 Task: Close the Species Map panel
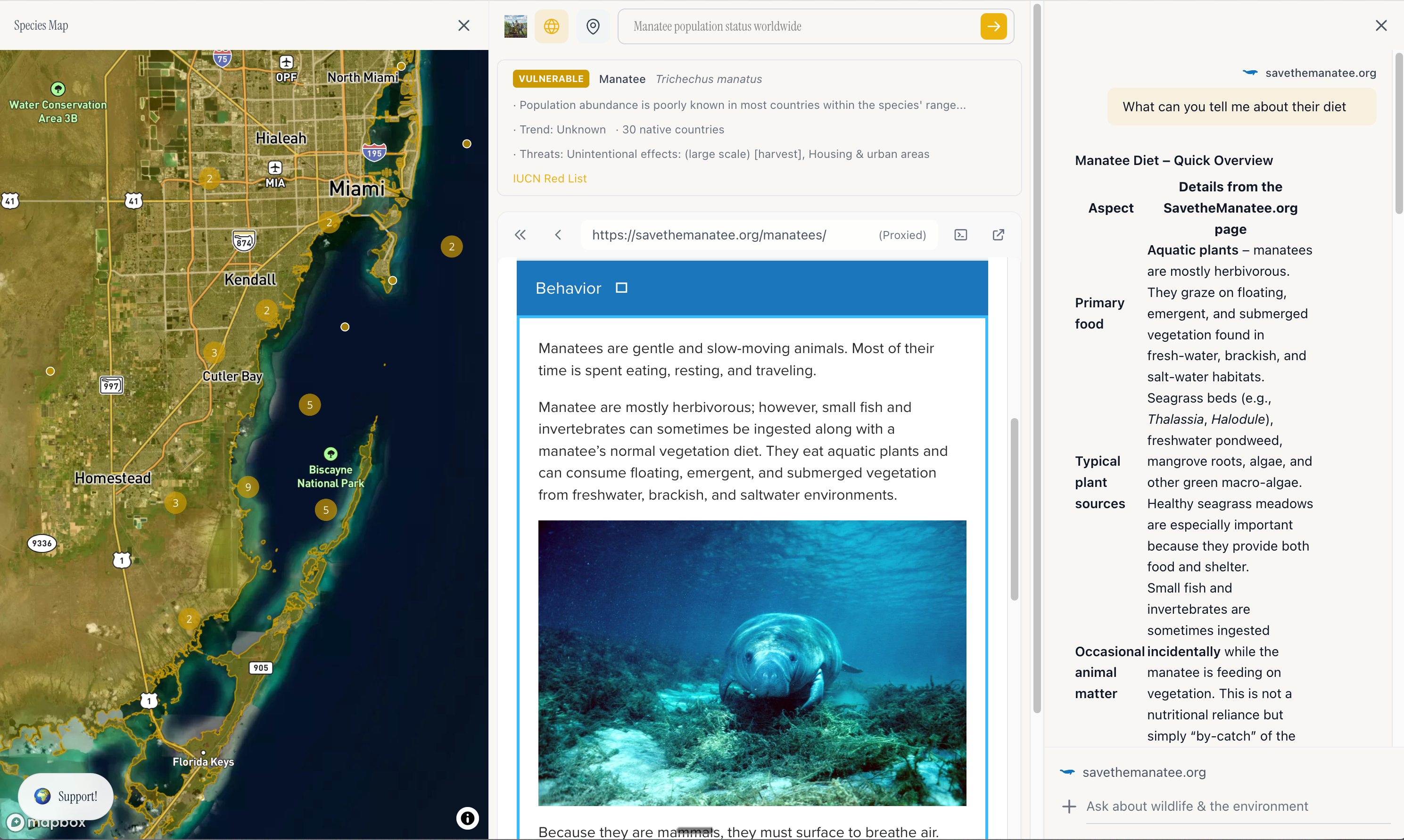463,25
